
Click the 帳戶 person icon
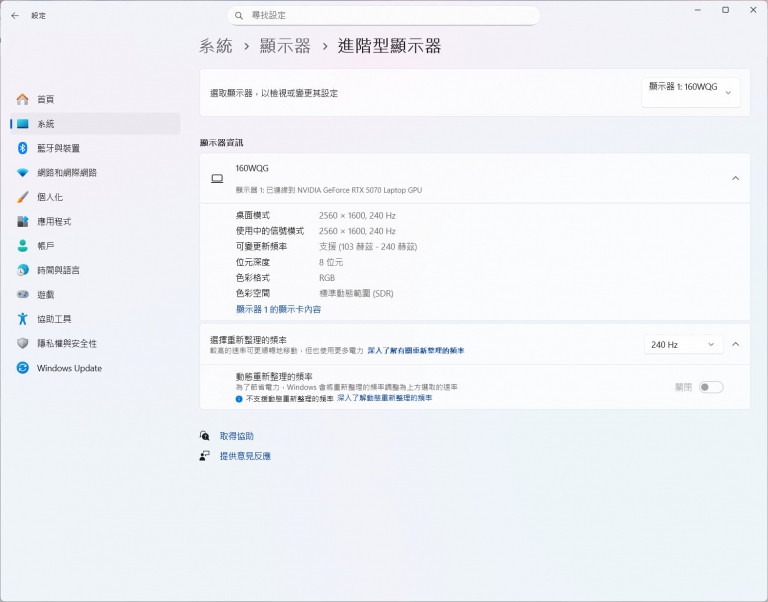pos(22,246)
